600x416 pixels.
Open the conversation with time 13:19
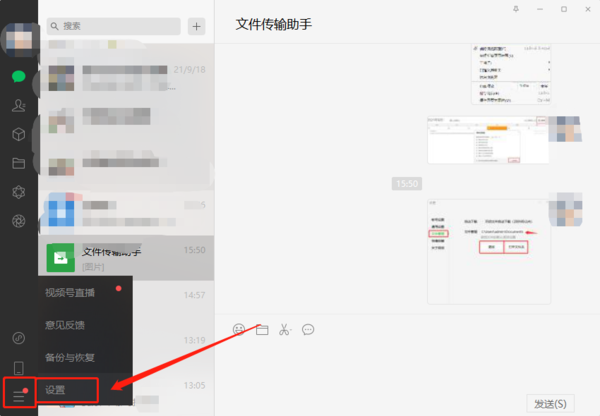173,348
